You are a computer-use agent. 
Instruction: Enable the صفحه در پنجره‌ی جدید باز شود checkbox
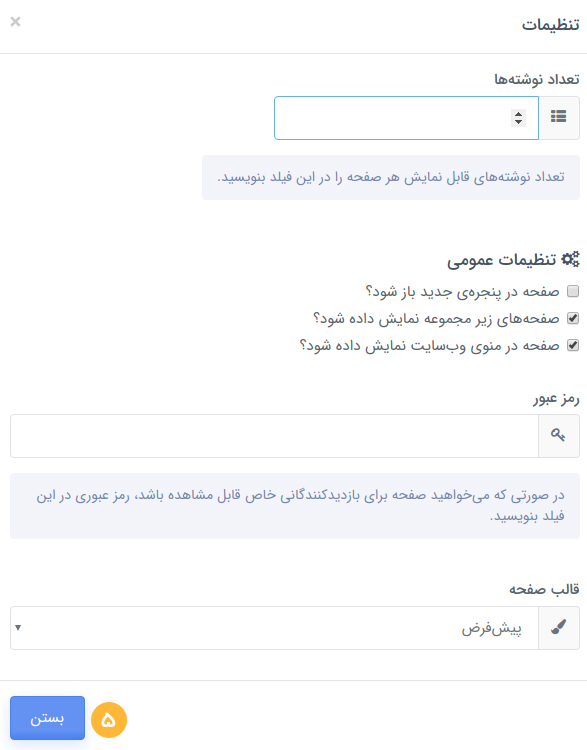coord(573,291)
